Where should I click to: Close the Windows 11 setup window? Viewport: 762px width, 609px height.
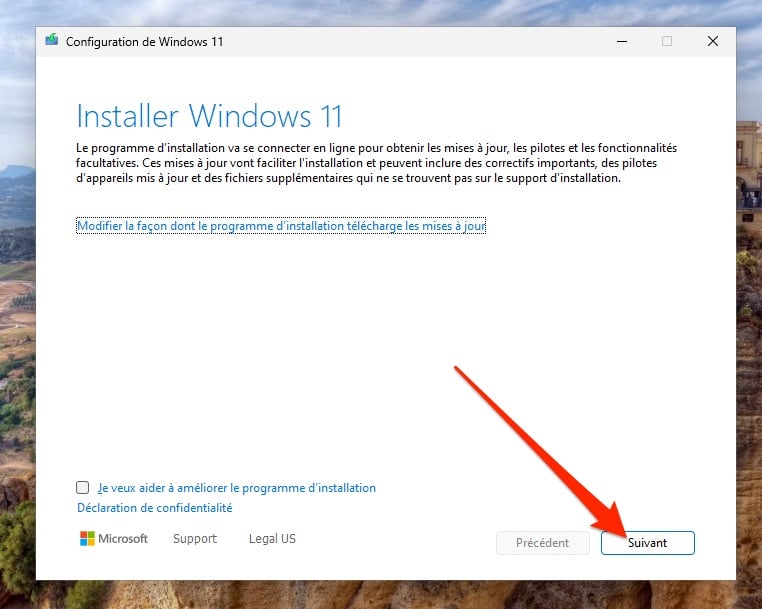[713, 41]
